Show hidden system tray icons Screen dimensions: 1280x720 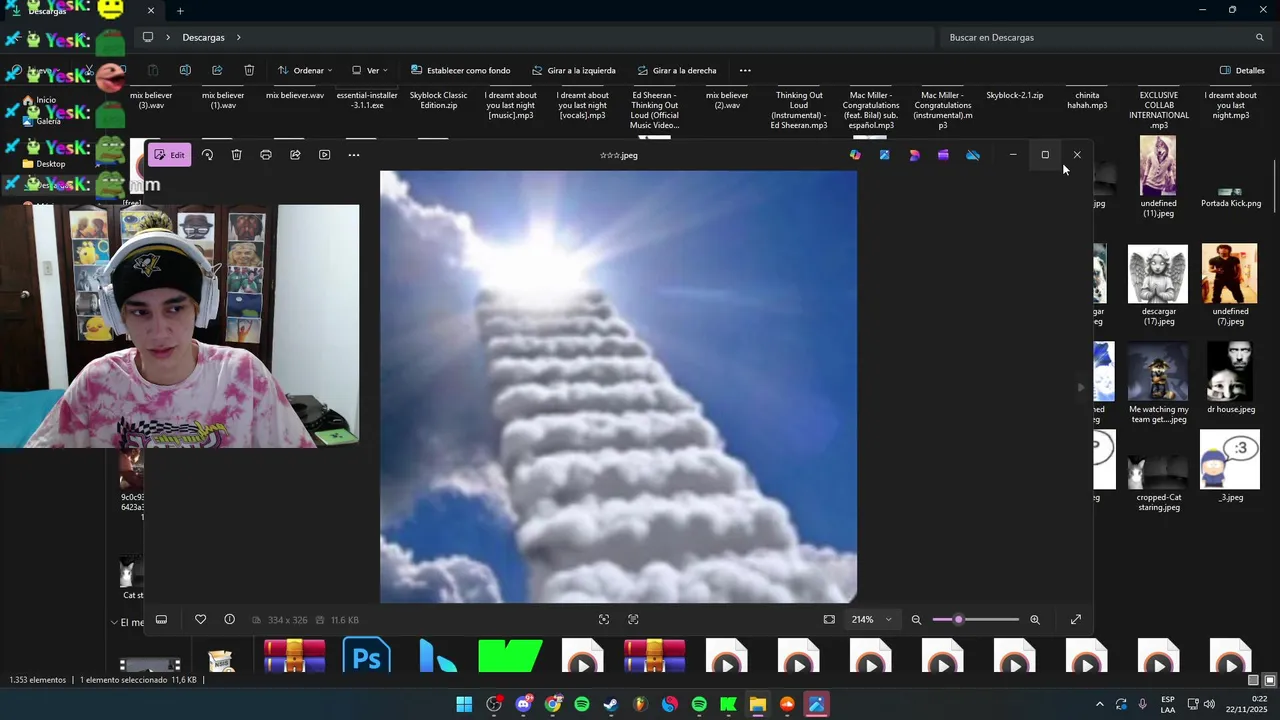click(1099, 704)
